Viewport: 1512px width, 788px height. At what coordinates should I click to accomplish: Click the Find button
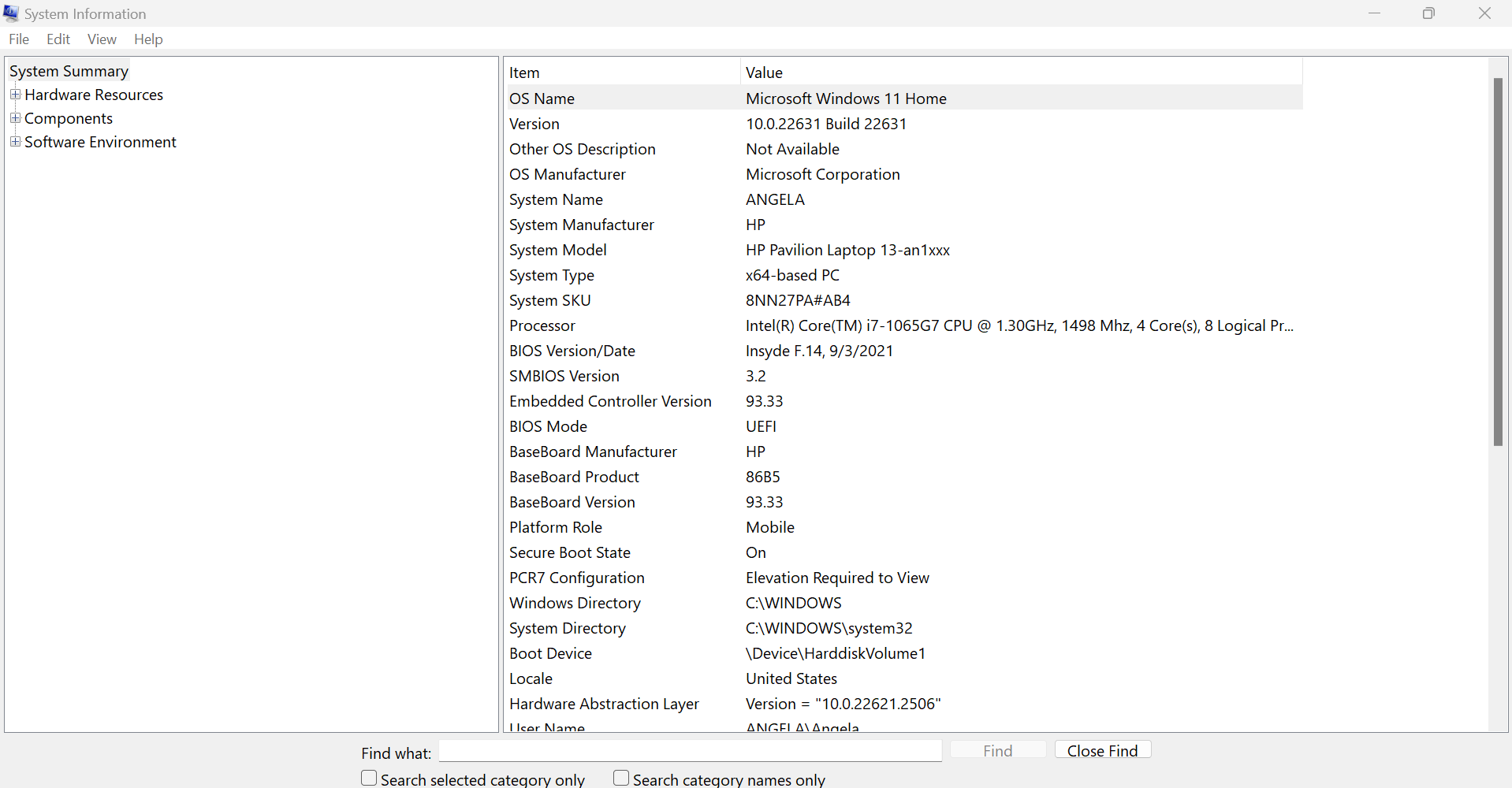(998, 751)
